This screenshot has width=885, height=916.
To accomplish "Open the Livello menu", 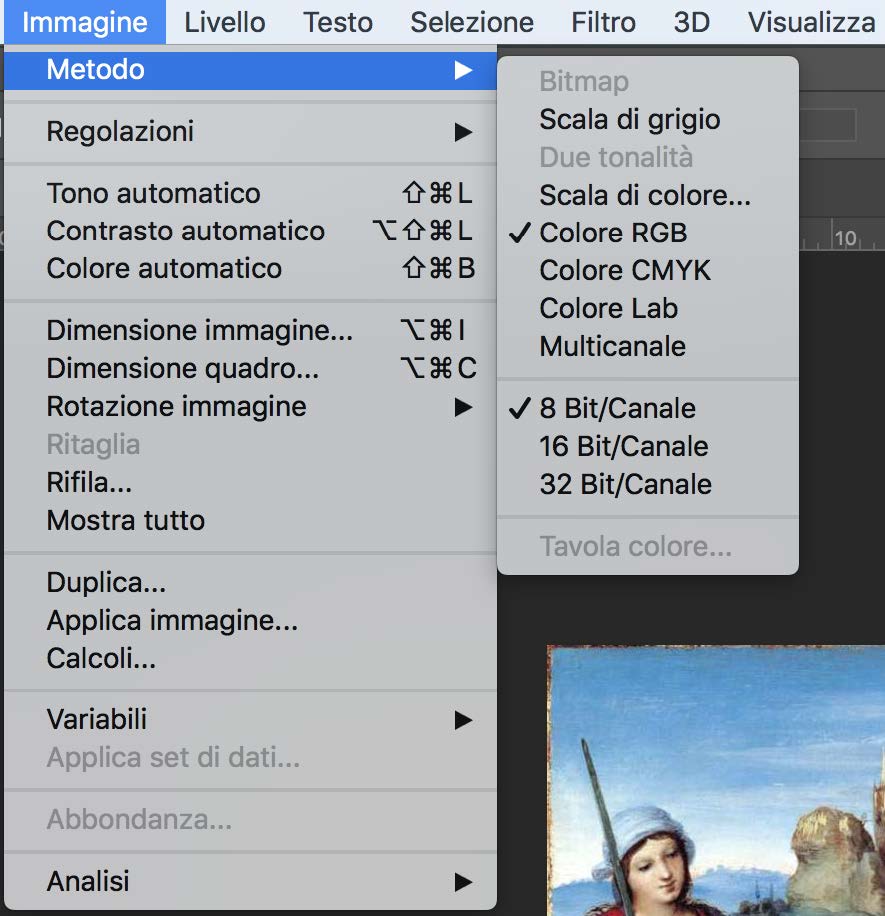I will [225, 22].
